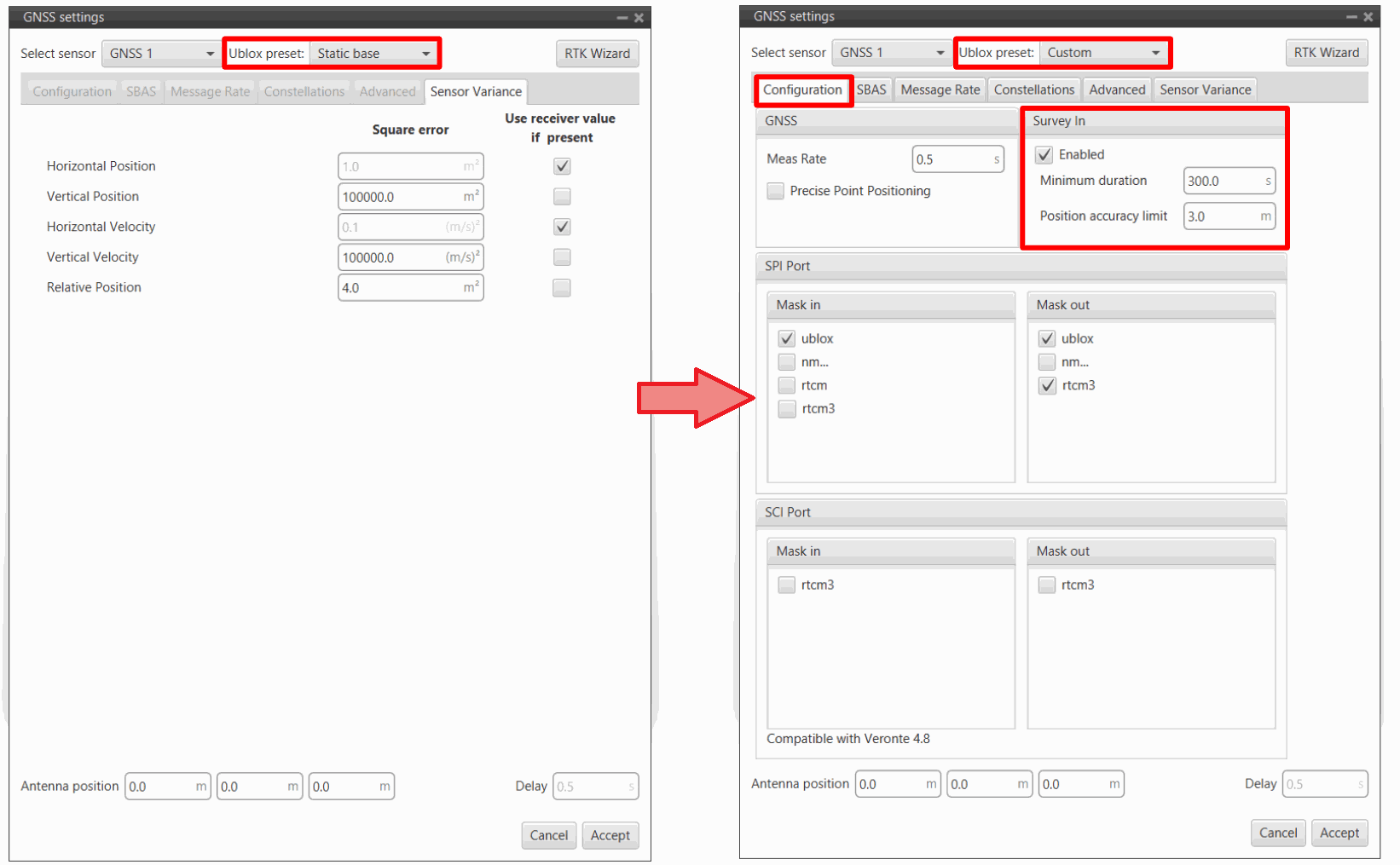
Task: Toggle the Survey In Enabled checkbox
Action: [1044, 155]
